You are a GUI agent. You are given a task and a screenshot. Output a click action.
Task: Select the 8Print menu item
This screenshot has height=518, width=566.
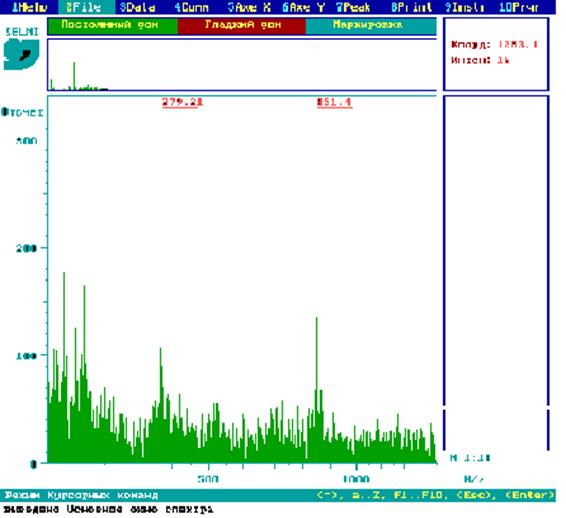tap(412, 7)
